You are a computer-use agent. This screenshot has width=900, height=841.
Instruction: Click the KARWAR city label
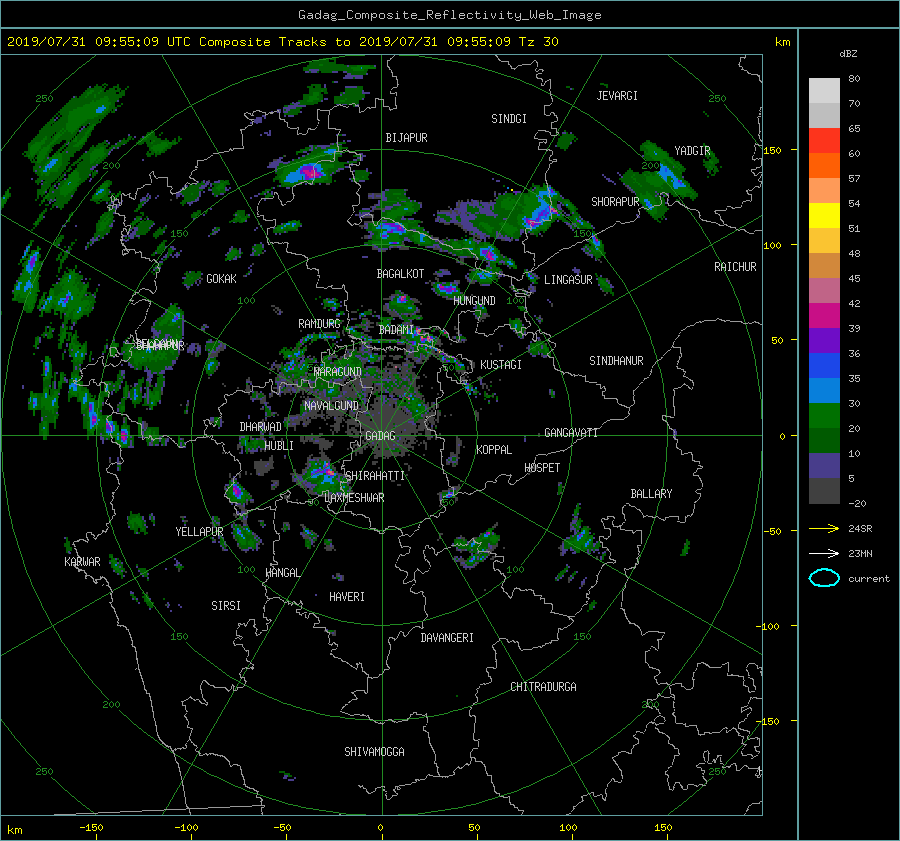pyautogui.click(x=82, y=562)
